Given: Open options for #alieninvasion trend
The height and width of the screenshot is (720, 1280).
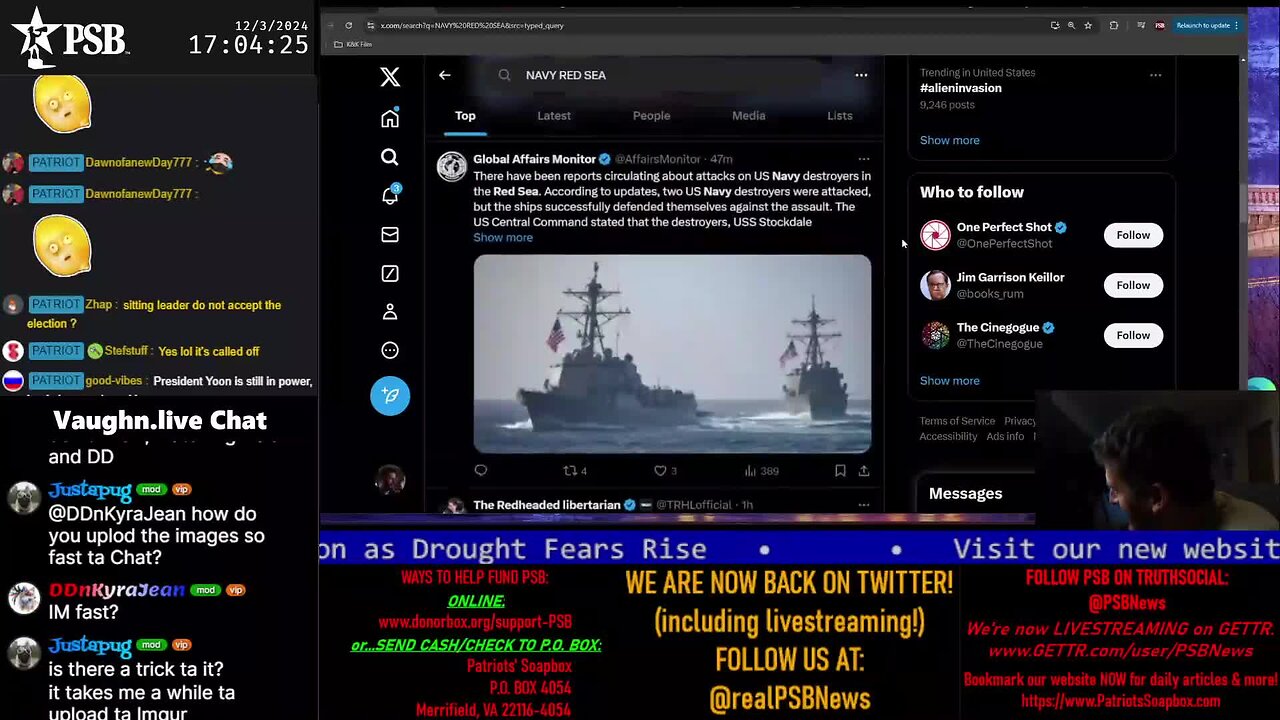Looking at the screenshot, I should (x=1155, y=75).
